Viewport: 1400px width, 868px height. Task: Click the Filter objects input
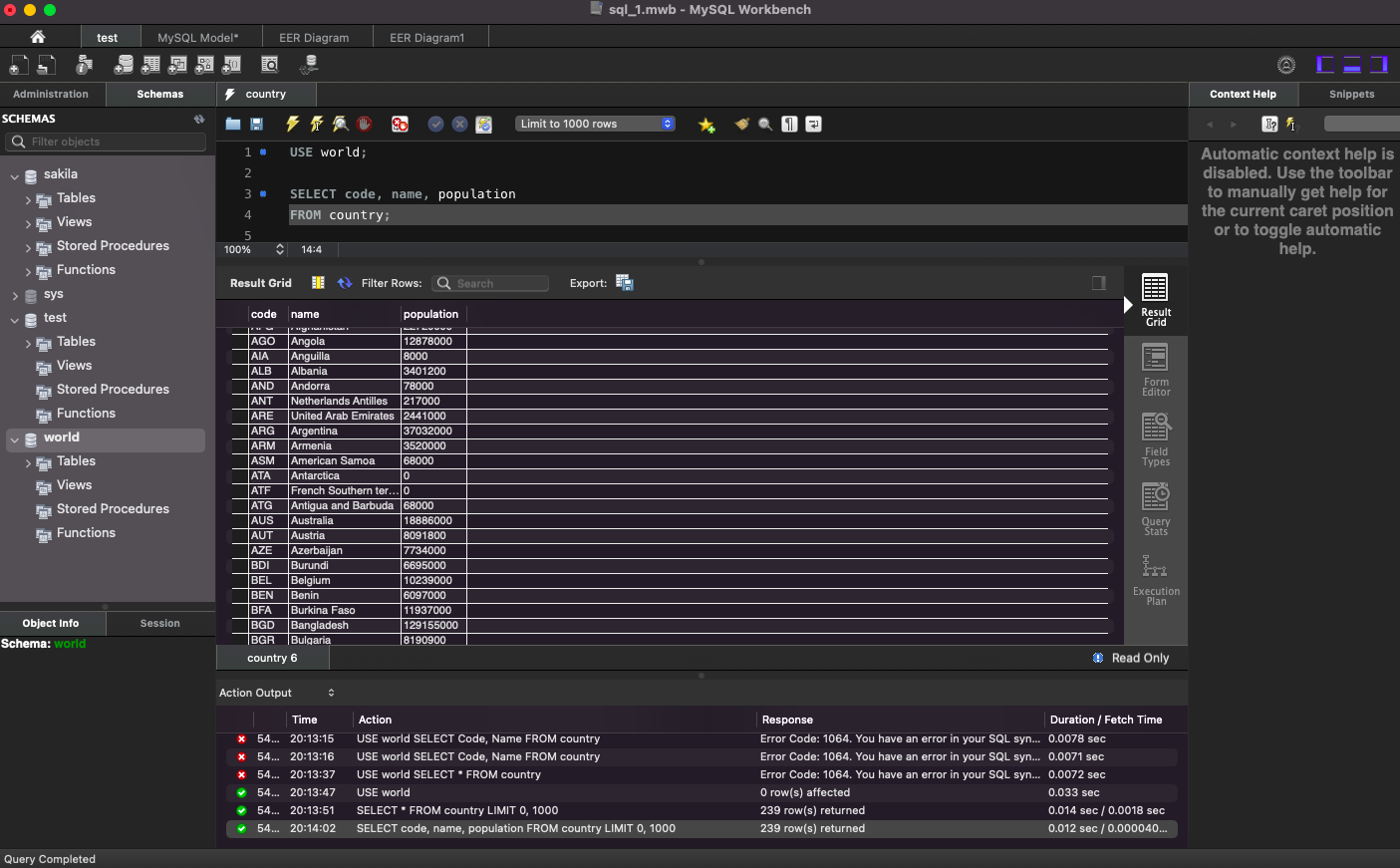tap(107, 142)
